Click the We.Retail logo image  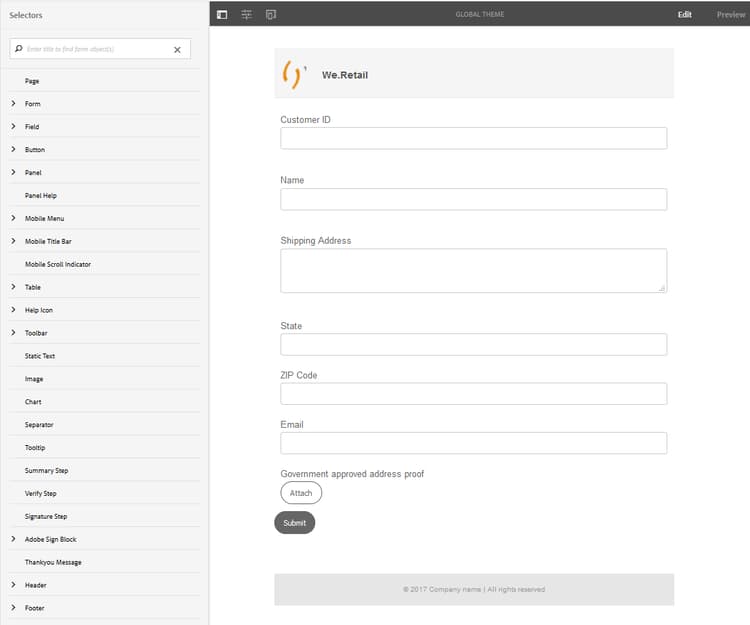point(294,74)
